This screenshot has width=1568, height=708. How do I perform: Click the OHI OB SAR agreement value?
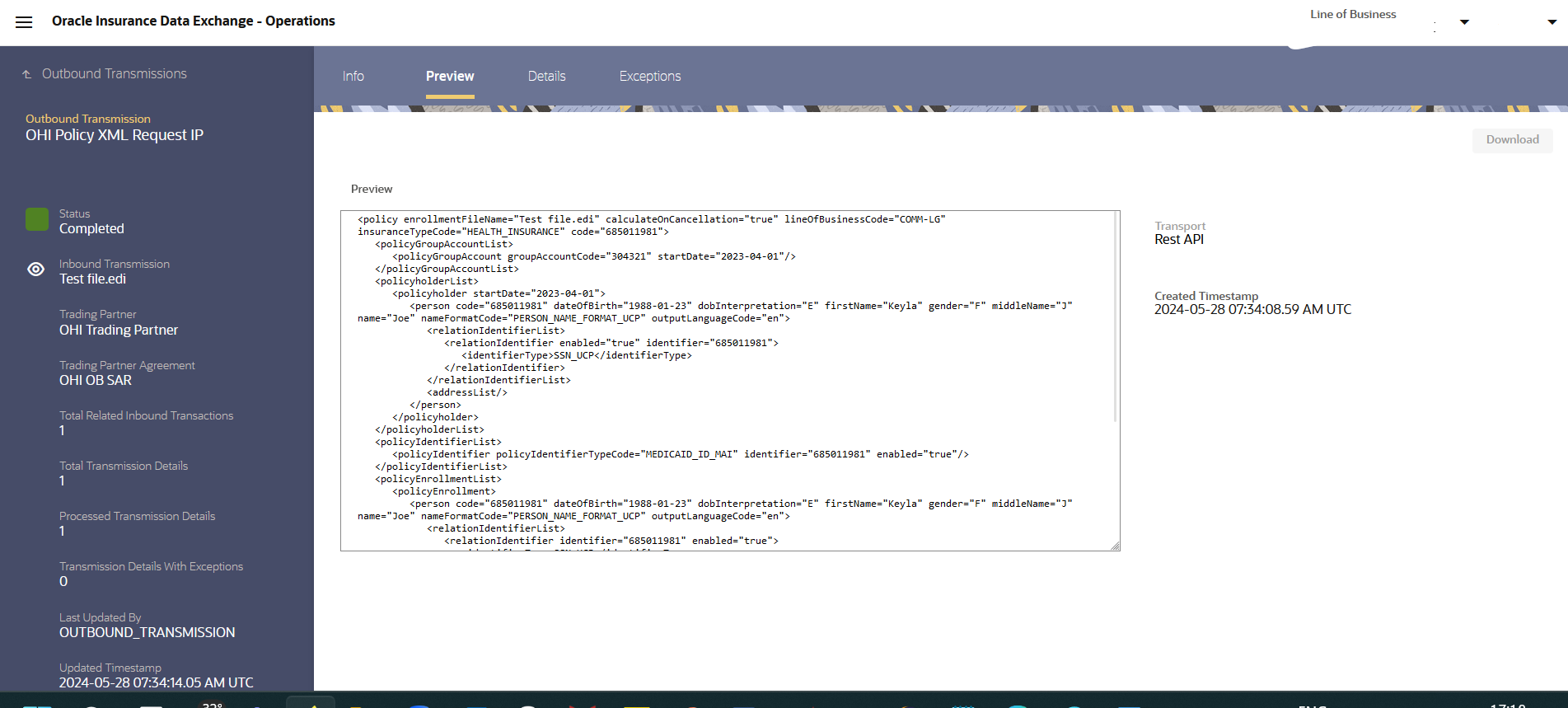pyautogui.click(x=96, y=380)
